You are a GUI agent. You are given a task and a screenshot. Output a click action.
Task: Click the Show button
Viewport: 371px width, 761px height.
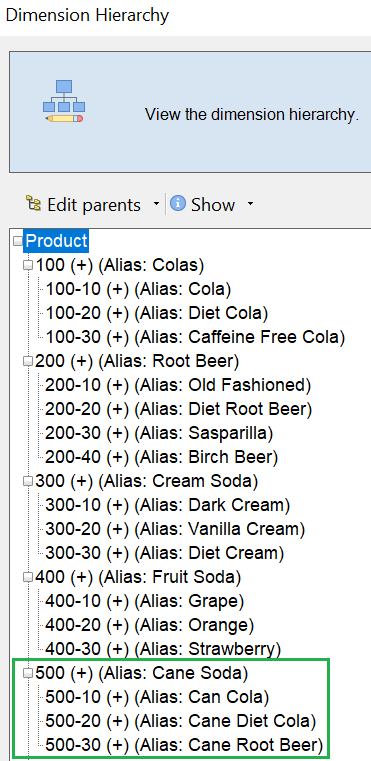213,204
